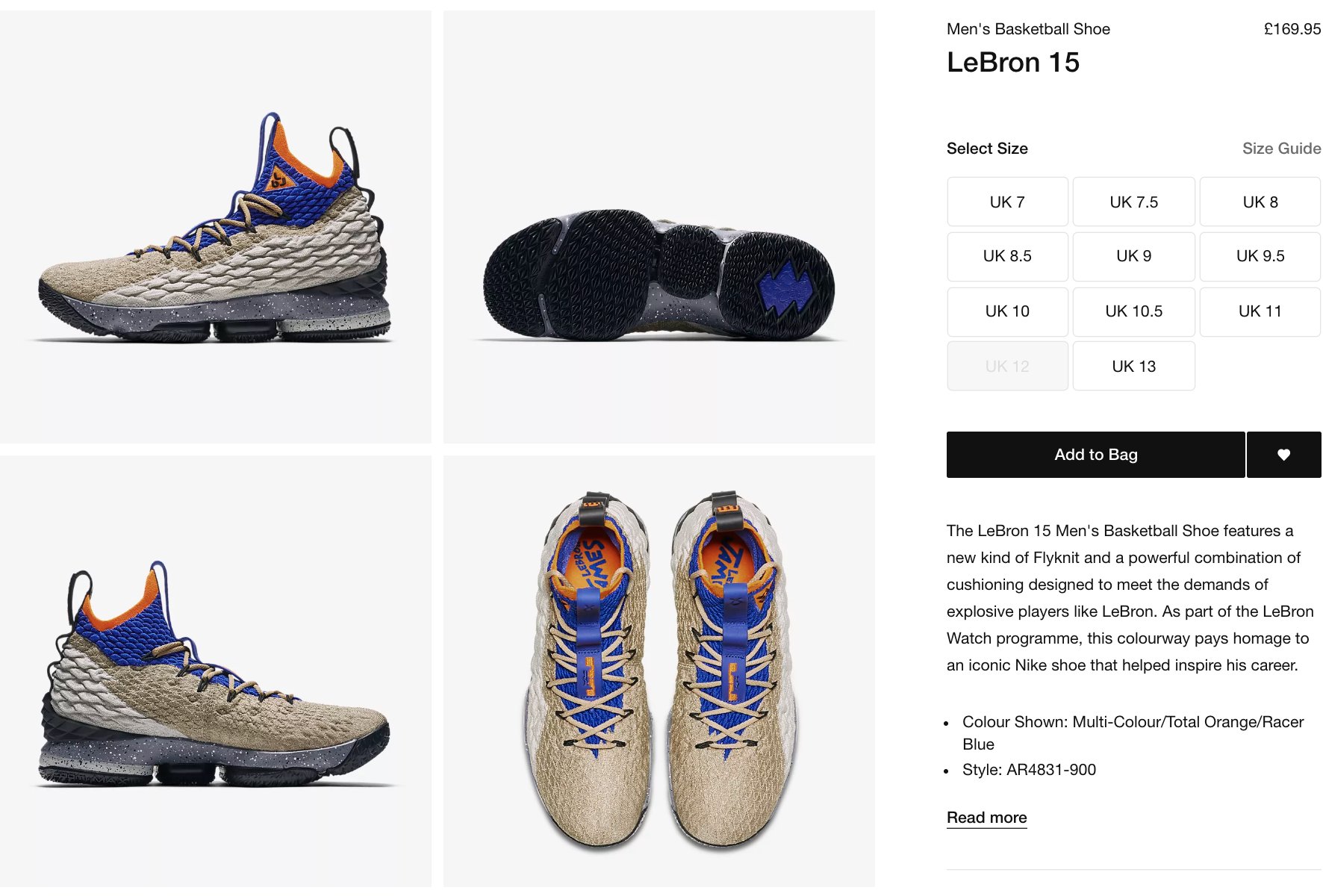The width and height of the screenshot is (1323, 896).
Task: Pick size UK 8.5
Action: tap(1007, 256)
